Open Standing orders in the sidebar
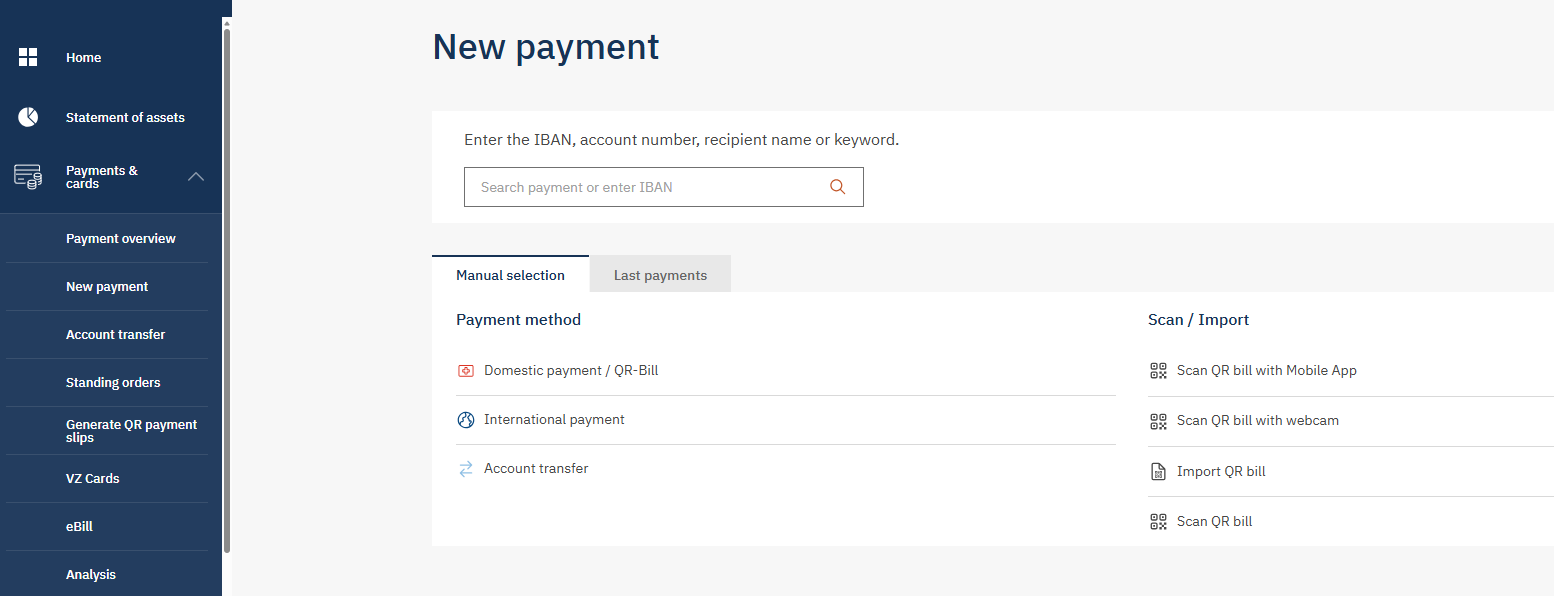Screen dimensions: 1554x596 [x=113, y=382]
